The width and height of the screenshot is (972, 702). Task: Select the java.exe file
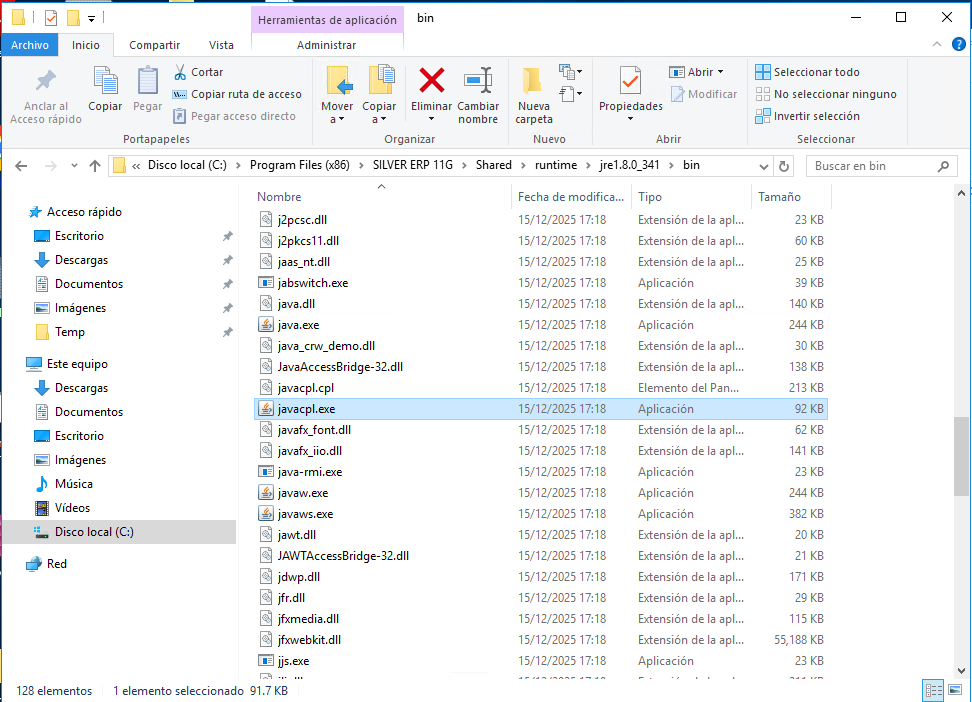[x=541, y=325]
